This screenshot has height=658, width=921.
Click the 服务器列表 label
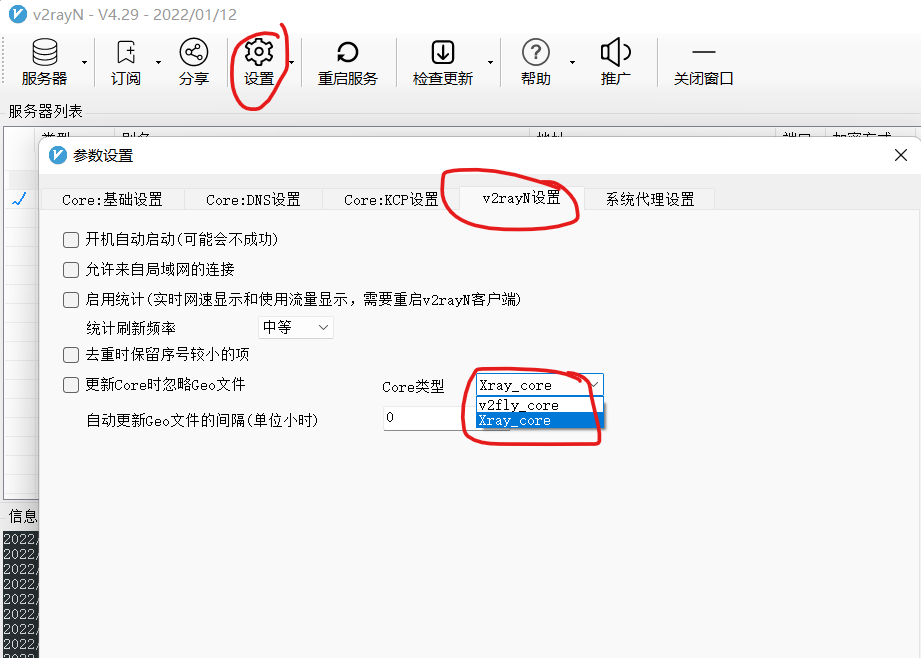tap(45, 111)
